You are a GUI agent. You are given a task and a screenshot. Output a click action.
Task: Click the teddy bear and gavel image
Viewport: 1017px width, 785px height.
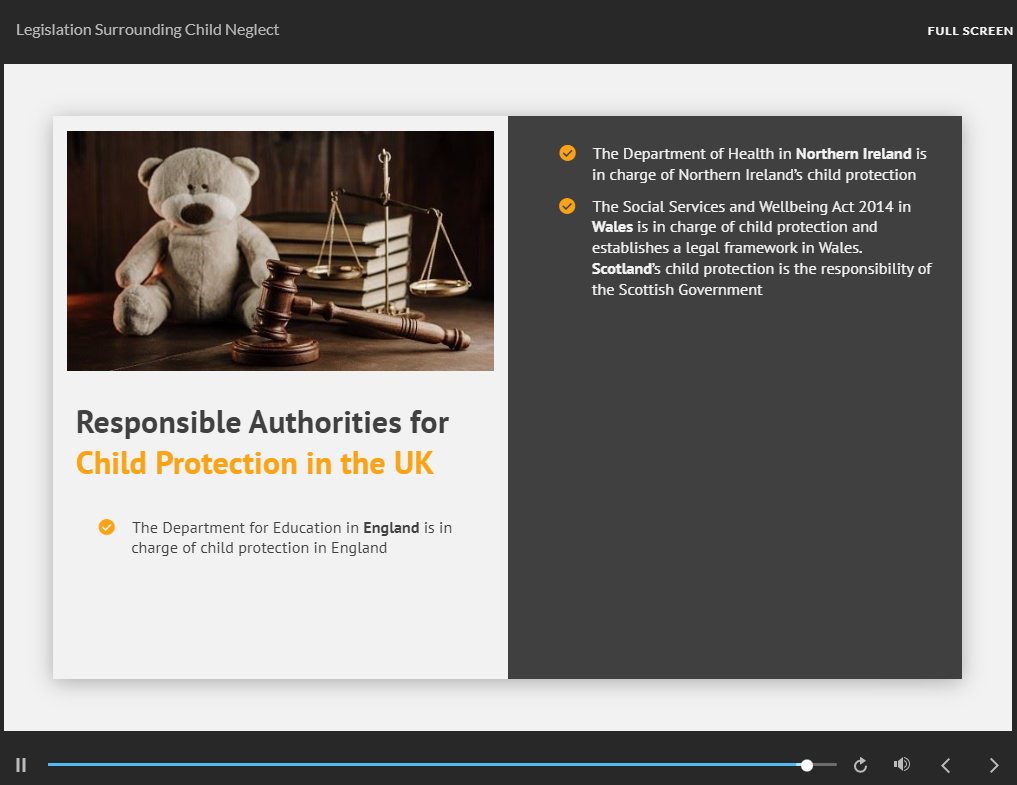[280, 250]
